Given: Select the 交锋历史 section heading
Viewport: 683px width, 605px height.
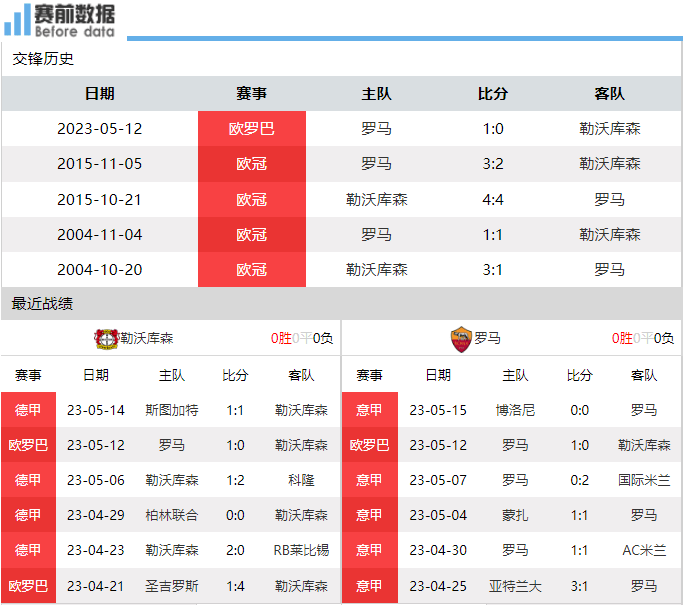Looking at the screenshot, I should click(x=43, y=59).
